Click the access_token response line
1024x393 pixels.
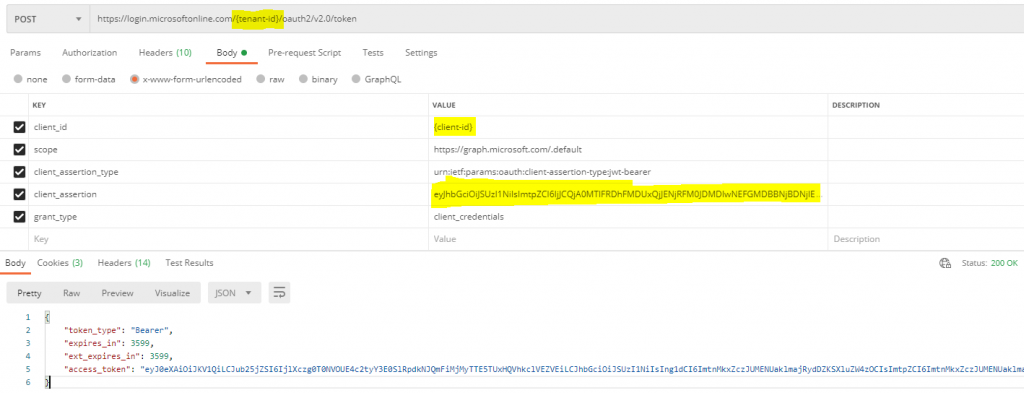[543, 369]
